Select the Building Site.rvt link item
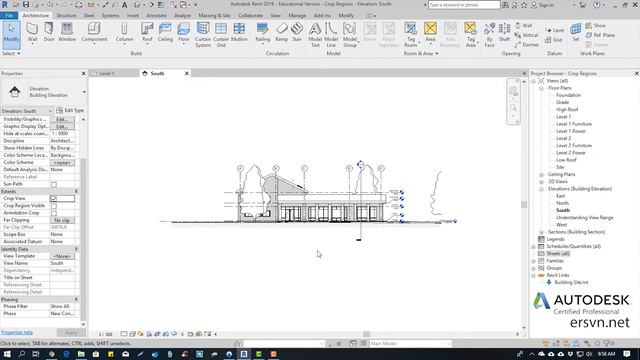Image resolution: width=640 pixels, height=360 pixels. (571, 282)
